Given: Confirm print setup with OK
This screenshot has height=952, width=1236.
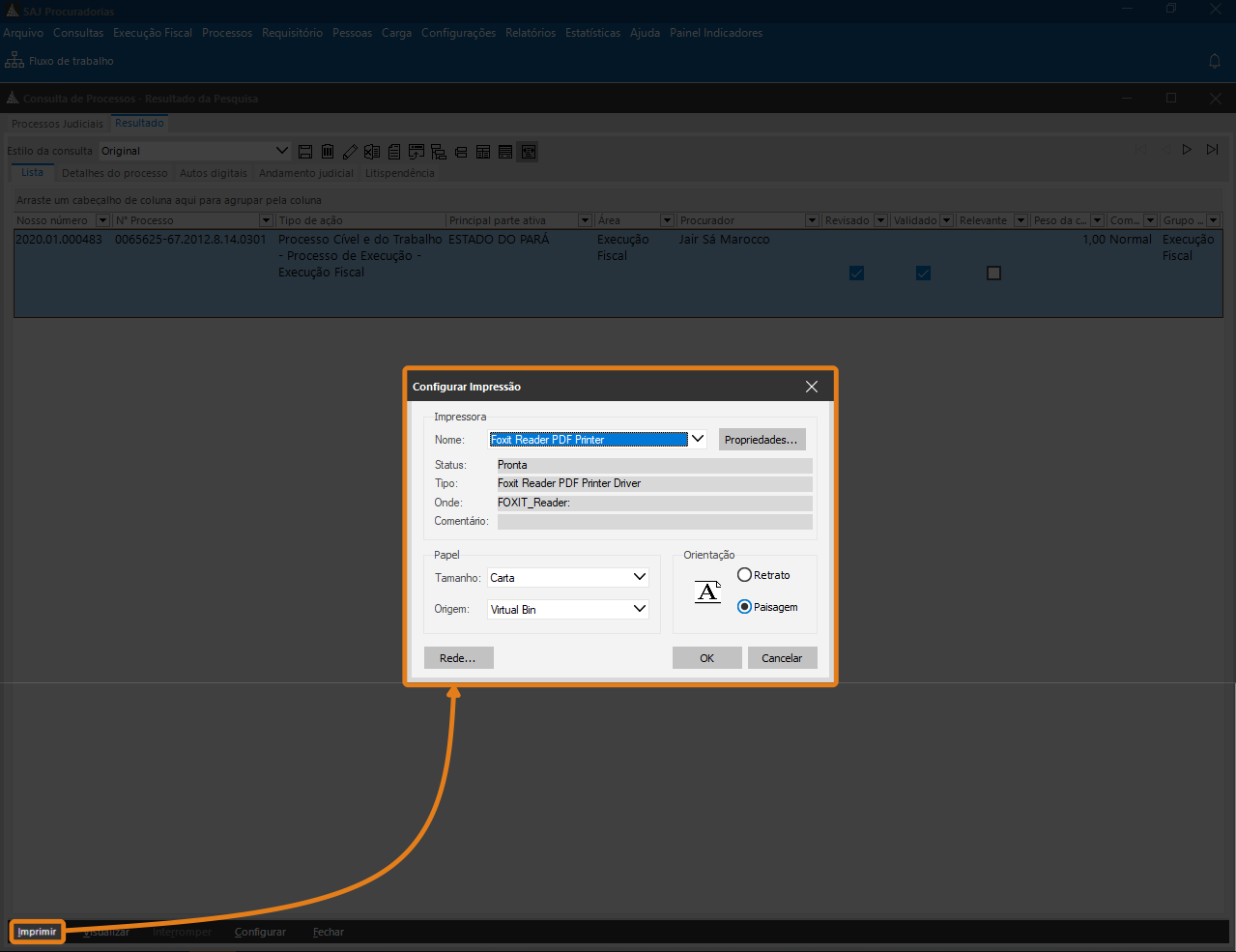Looking at the screenshot, I should [707, 658].
